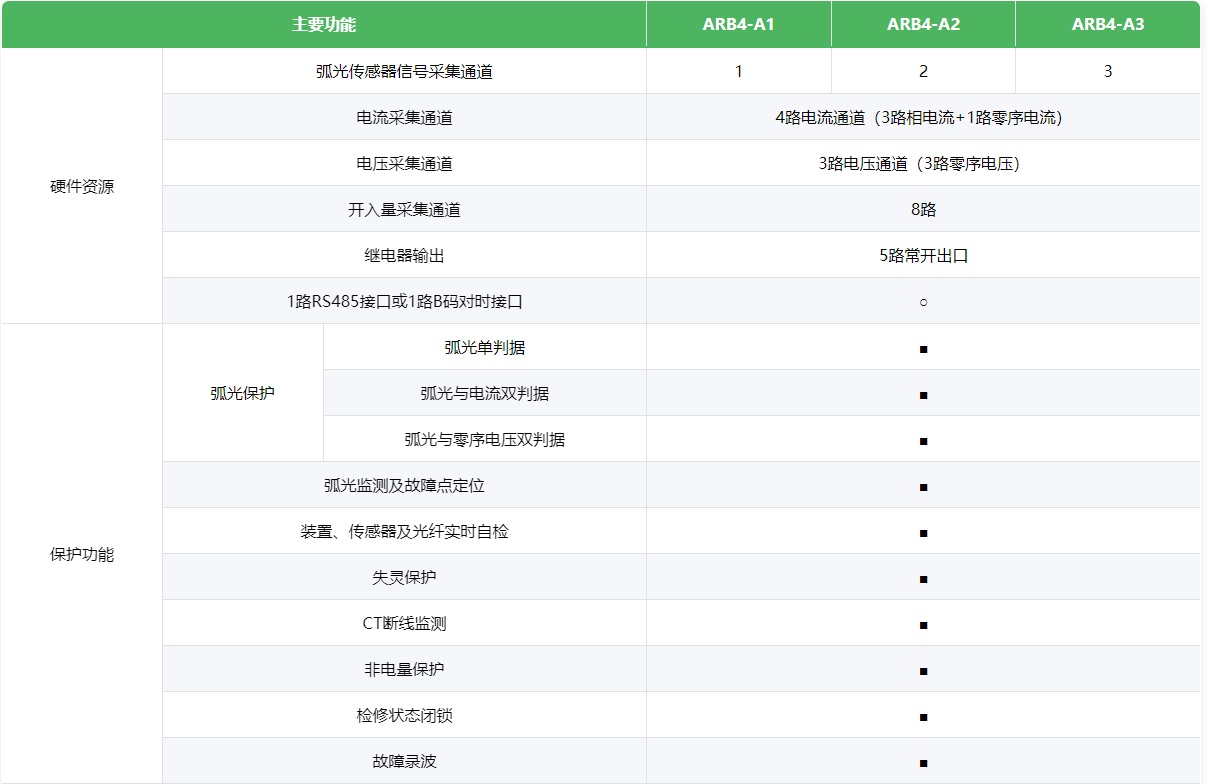Click the square marker for 弧光与零序电压双判据

pos(923,441)
